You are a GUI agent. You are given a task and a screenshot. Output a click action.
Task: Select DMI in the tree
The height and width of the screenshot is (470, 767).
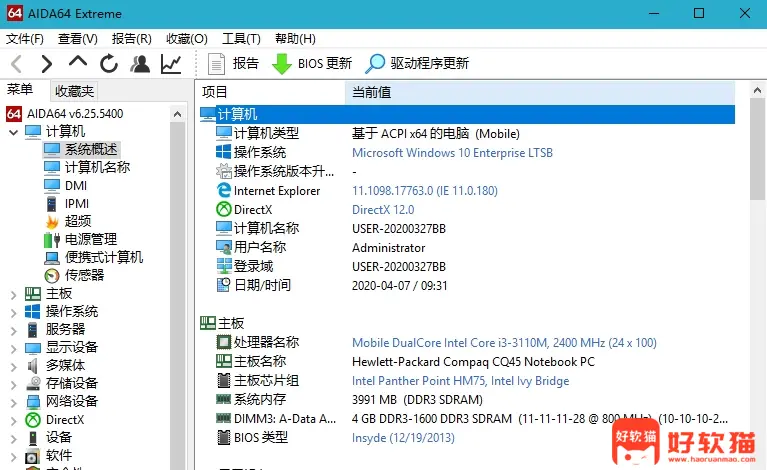(76, 186)
